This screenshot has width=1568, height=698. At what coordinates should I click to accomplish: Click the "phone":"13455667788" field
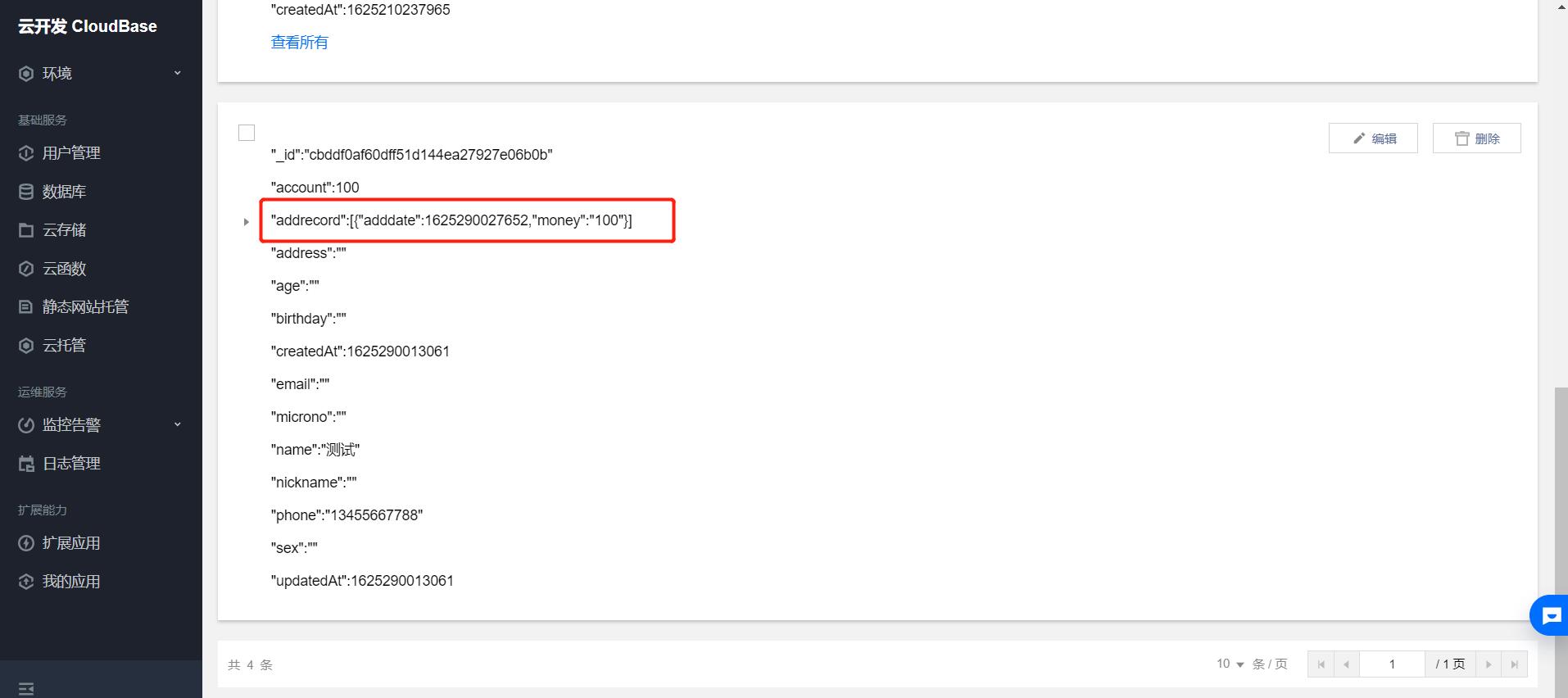click(x=347, y=515)
